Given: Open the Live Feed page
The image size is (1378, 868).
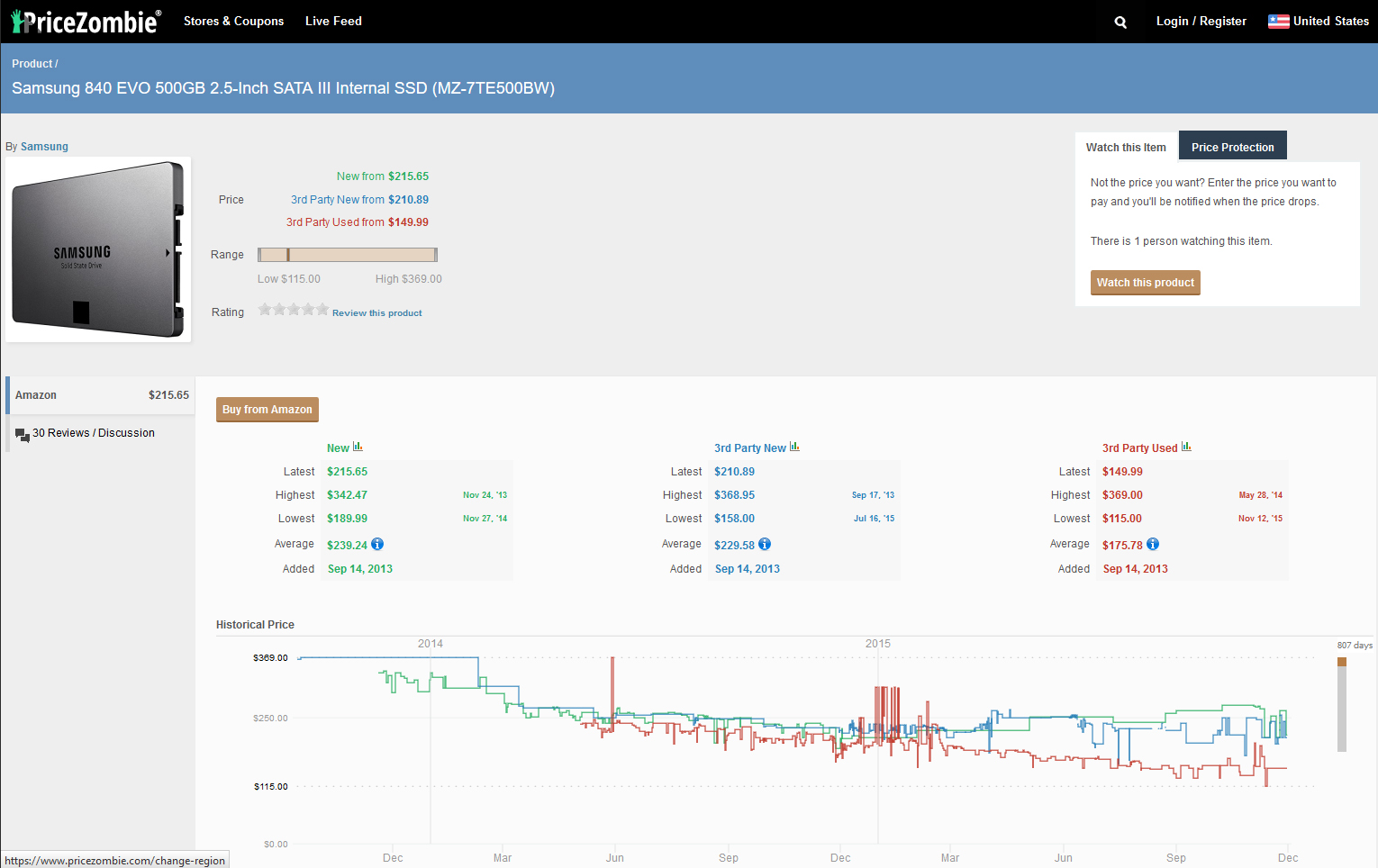Looking at the screenshot, I should (x=333, y=22).
